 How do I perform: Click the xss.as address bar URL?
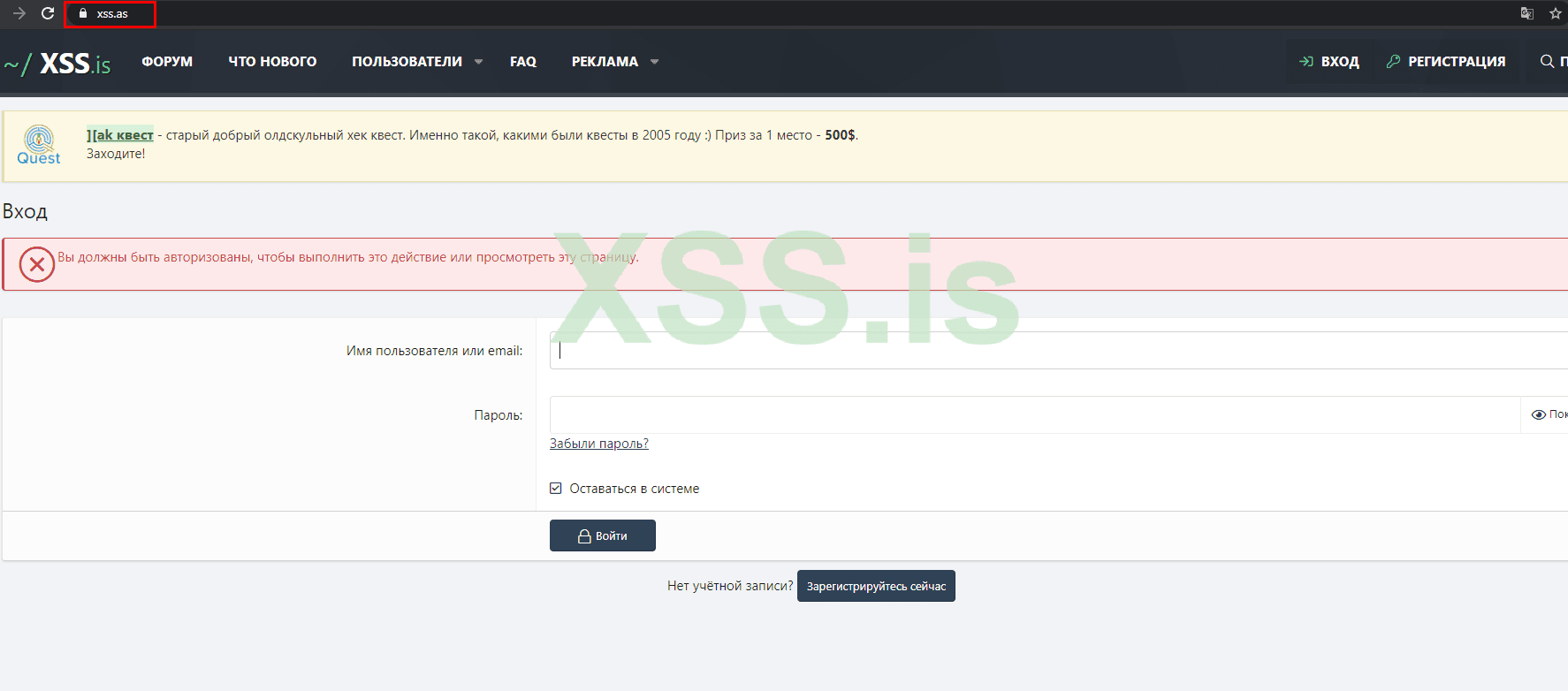click(112, 13)
